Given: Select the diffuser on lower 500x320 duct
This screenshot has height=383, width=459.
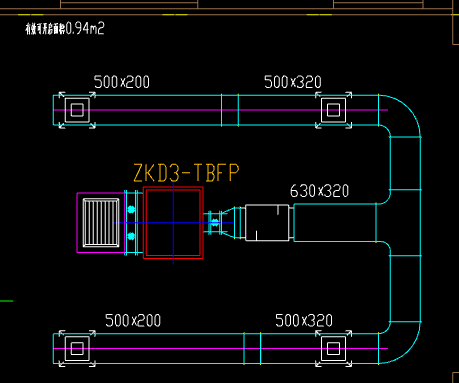Looking at the screenshot, I should pos(333,349).
